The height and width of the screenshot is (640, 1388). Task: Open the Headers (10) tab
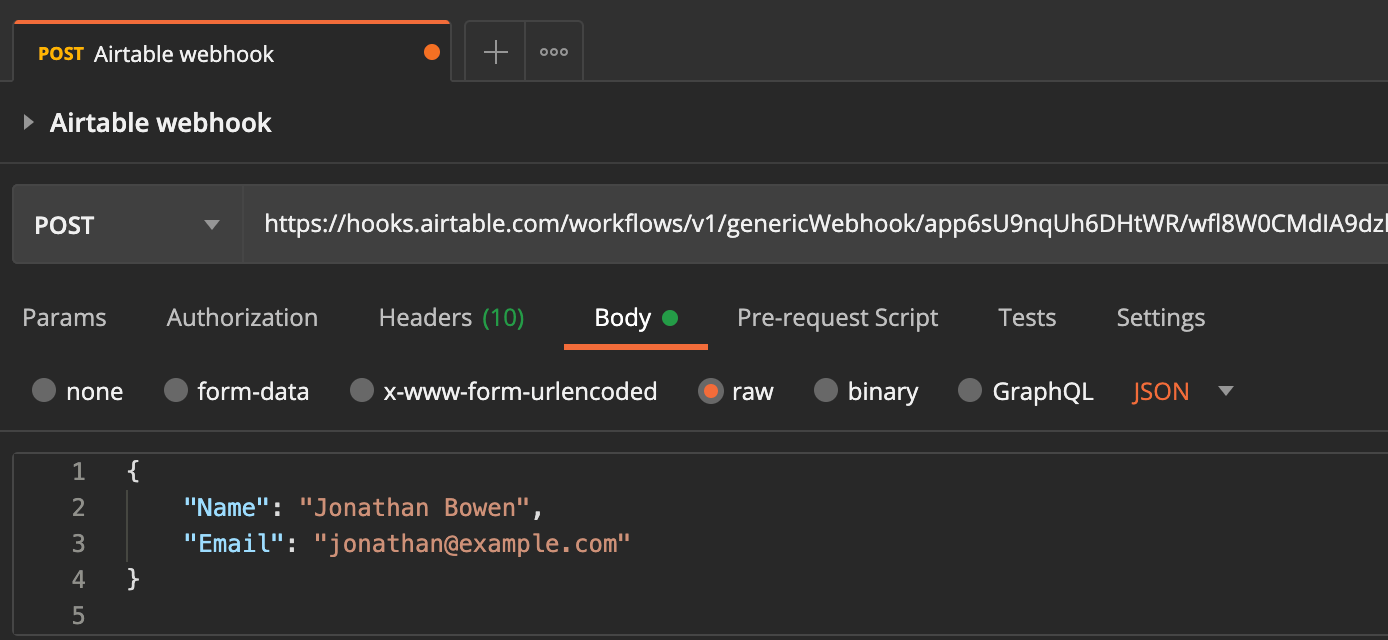click(452, 318)
